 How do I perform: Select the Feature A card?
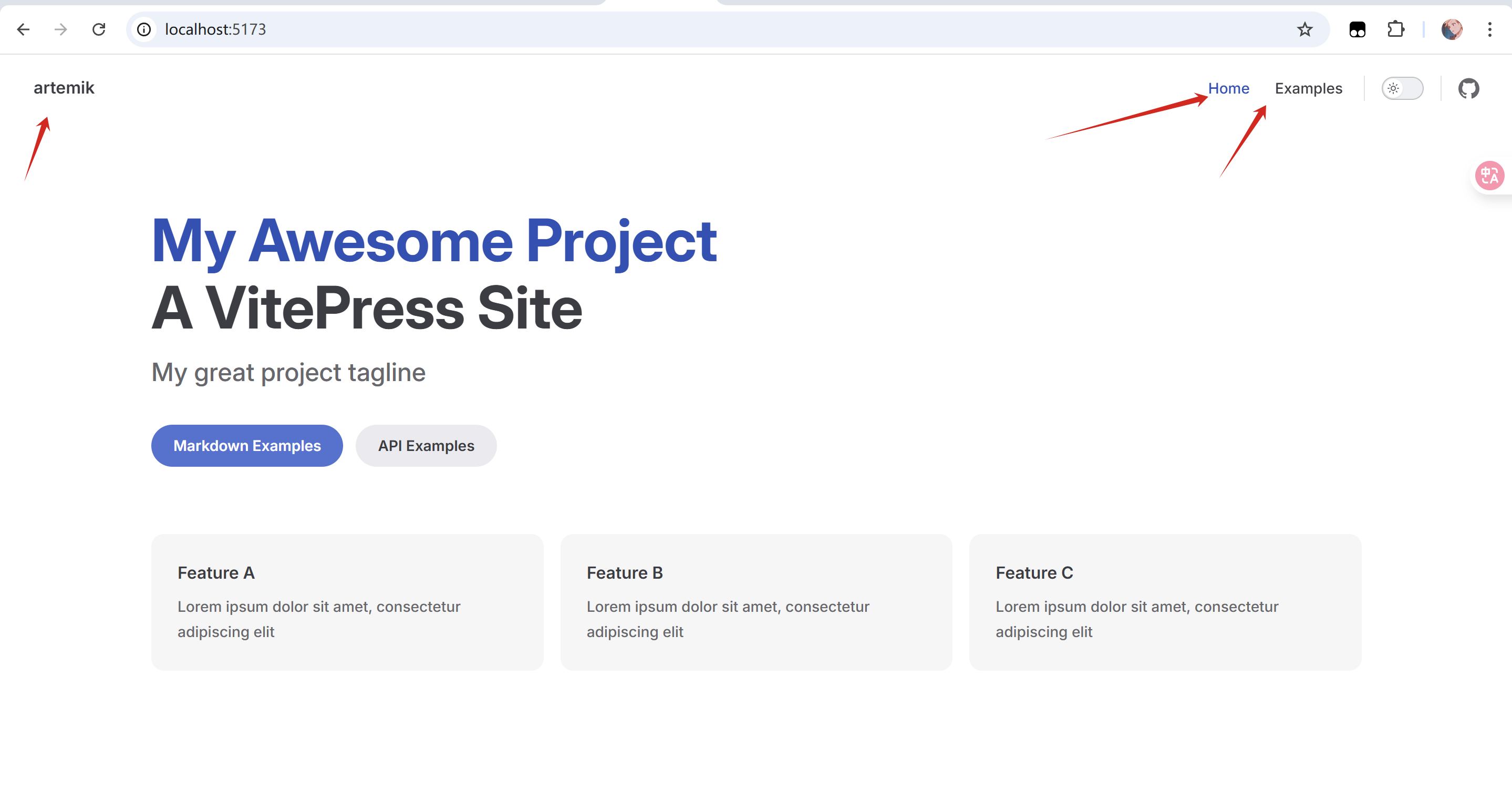tap(347, 602)
